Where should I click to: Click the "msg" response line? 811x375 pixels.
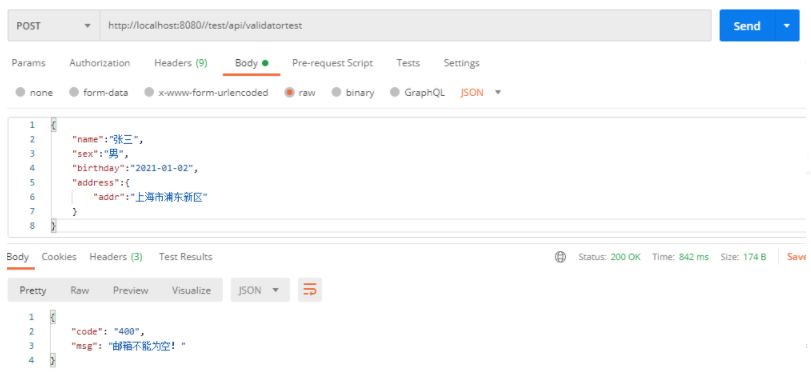pos(129,346)
